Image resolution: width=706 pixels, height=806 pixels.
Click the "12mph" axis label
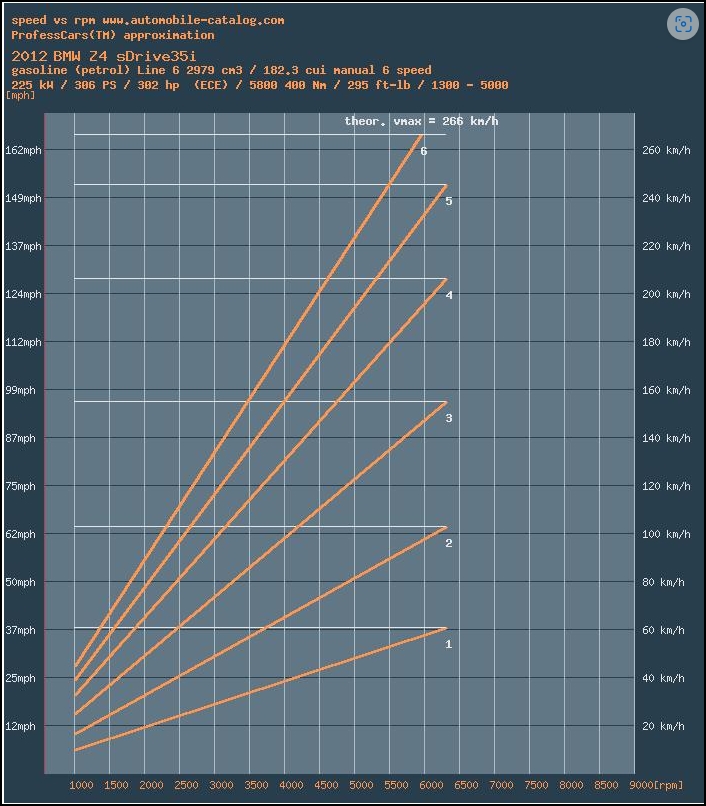(x=21, y=726)
